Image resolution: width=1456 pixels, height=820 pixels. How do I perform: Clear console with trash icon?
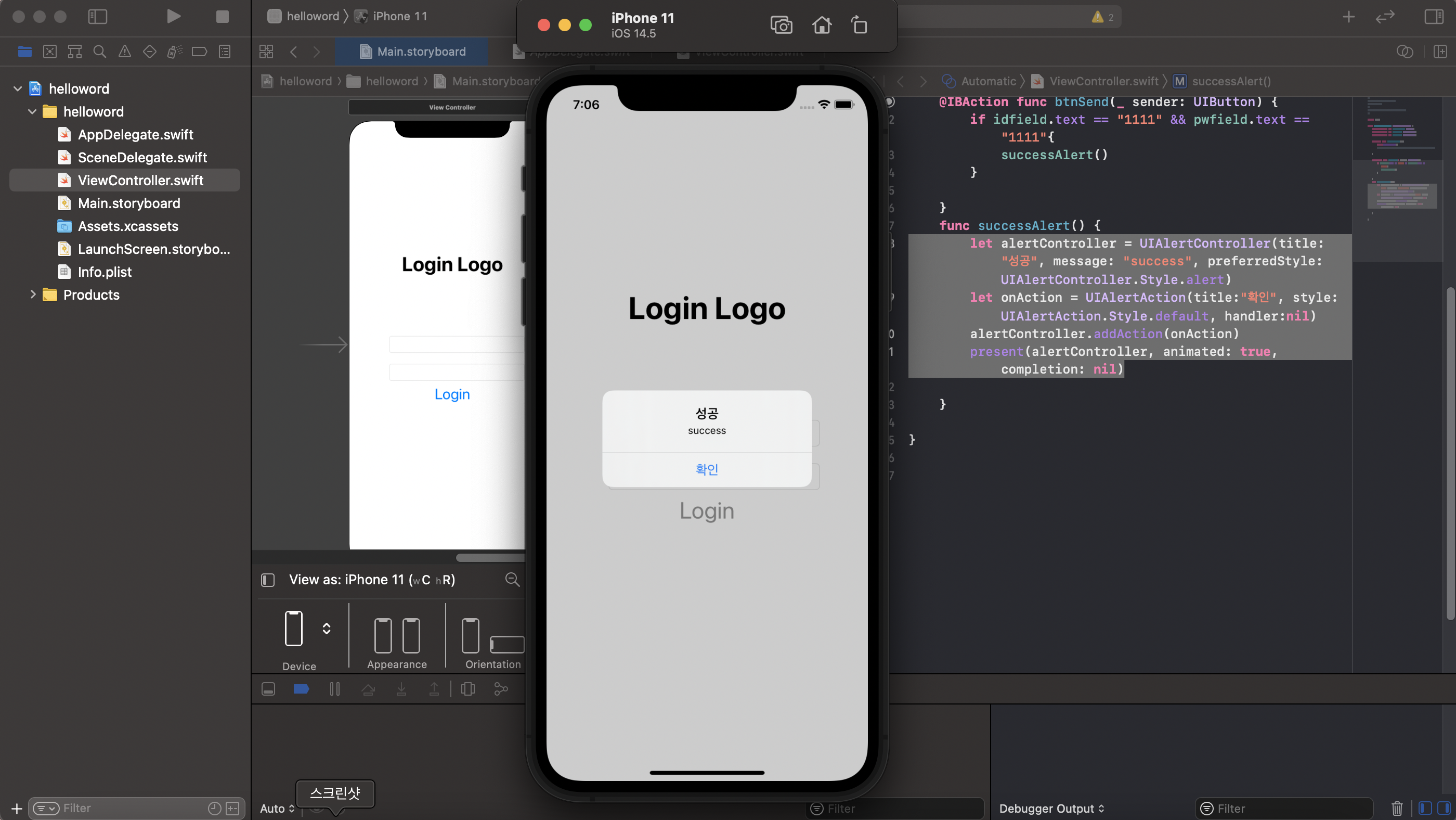pyautogui.click(x=1397, y=808)
